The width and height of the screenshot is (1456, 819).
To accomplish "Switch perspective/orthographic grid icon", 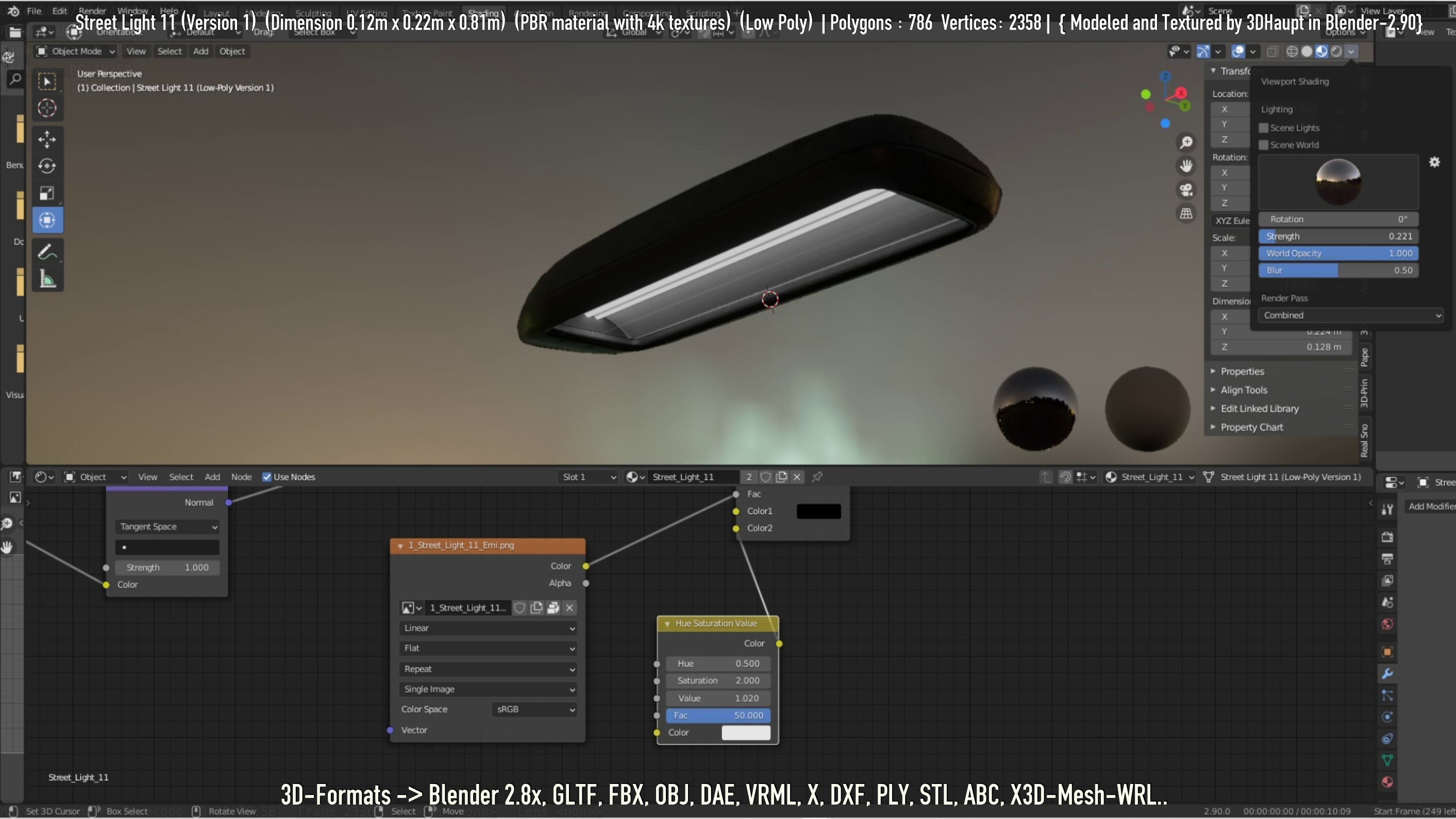I will pos(1186,213).
